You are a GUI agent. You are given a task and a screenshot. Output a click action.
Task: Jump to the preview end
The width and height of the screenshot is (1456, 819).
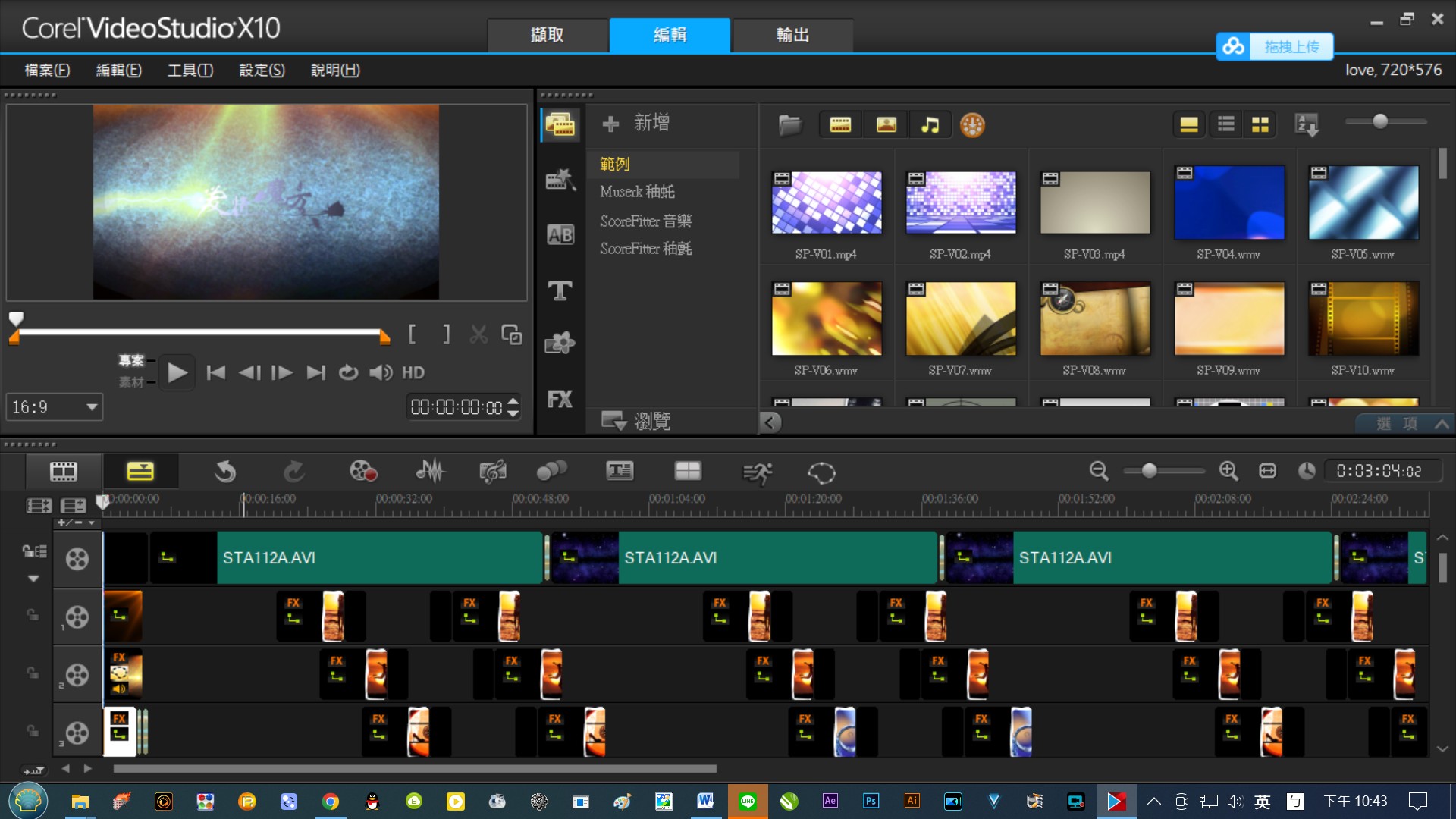316,372
